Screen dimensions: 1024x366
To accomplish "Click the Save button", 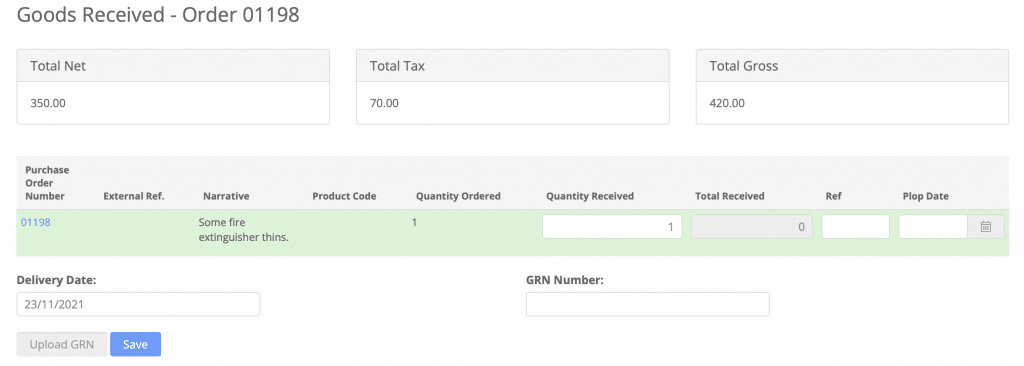I will [x=135, y=344].
